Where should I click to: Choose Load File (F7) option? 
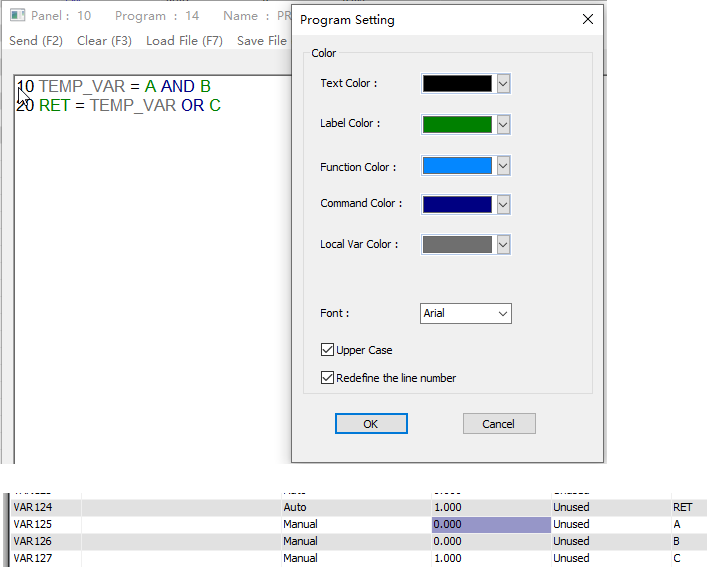[x=184, y=41]
